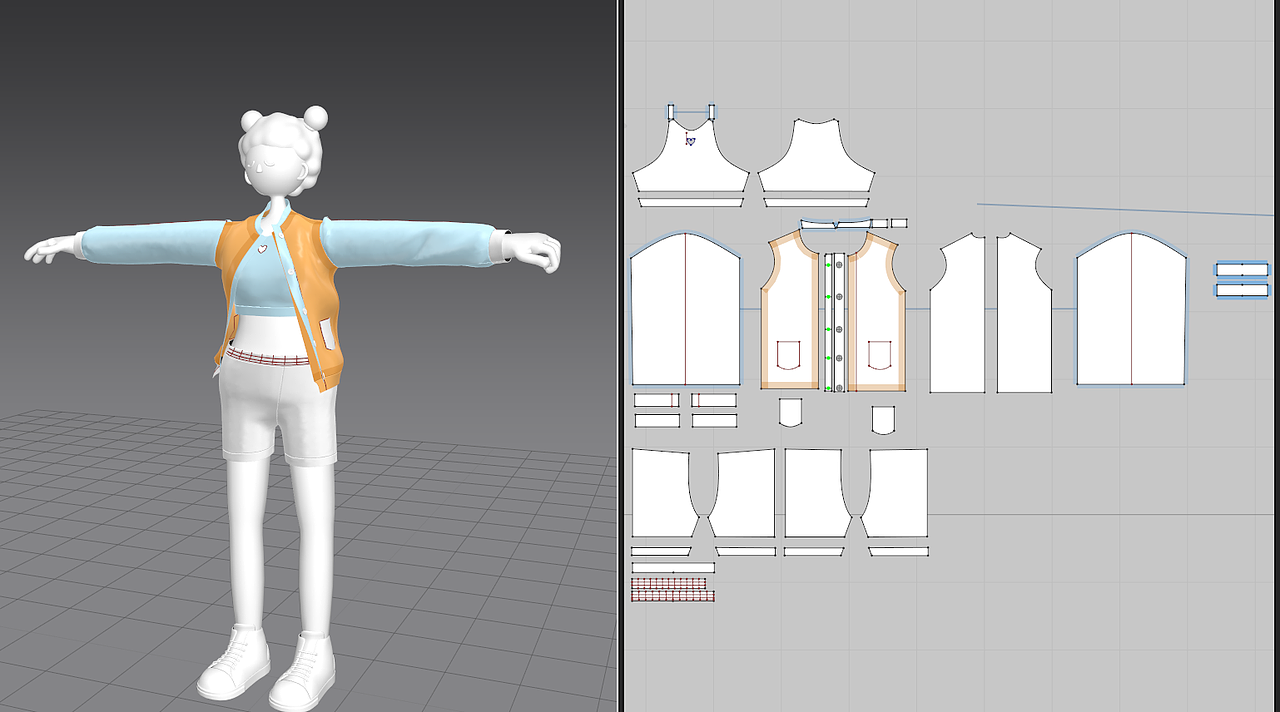Click the white pocket on avatar's vest
The height and width of the screenshot is (712, 1280).
328,332
